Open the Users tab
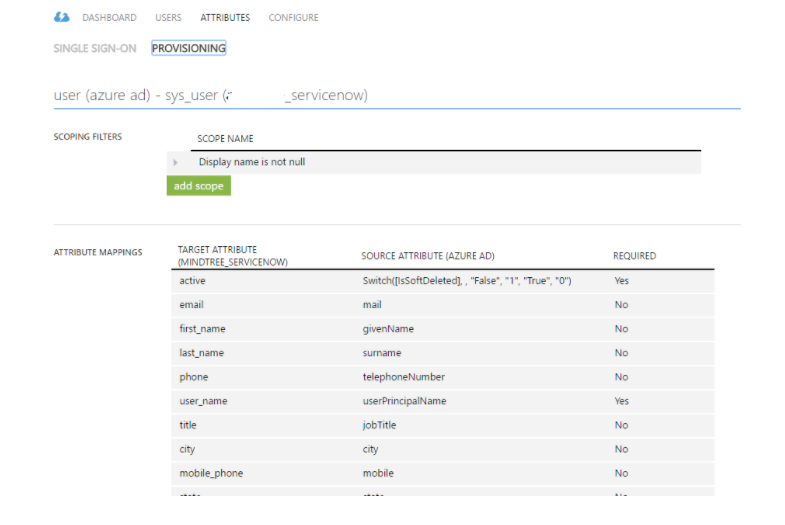 [168, 18]
